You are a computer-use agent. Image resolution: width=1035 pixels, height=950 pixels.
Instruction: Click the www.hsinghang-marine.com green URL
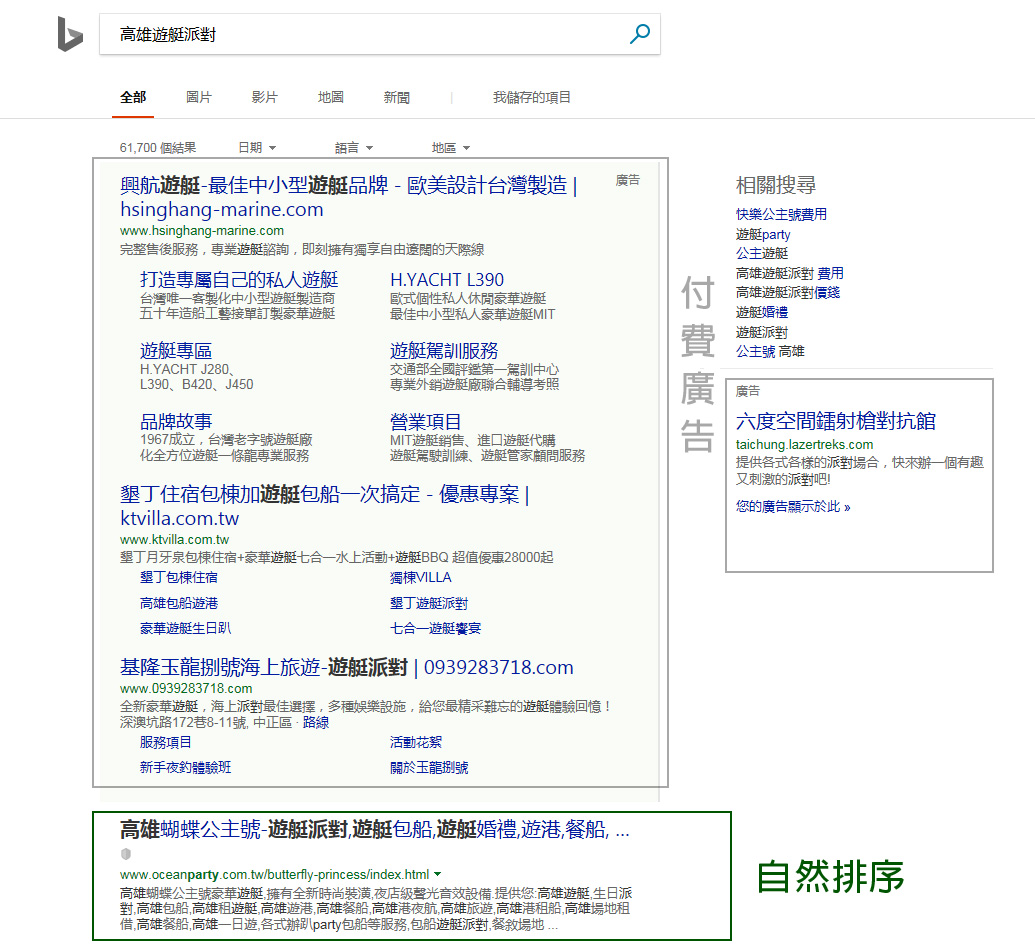[202, 230]
